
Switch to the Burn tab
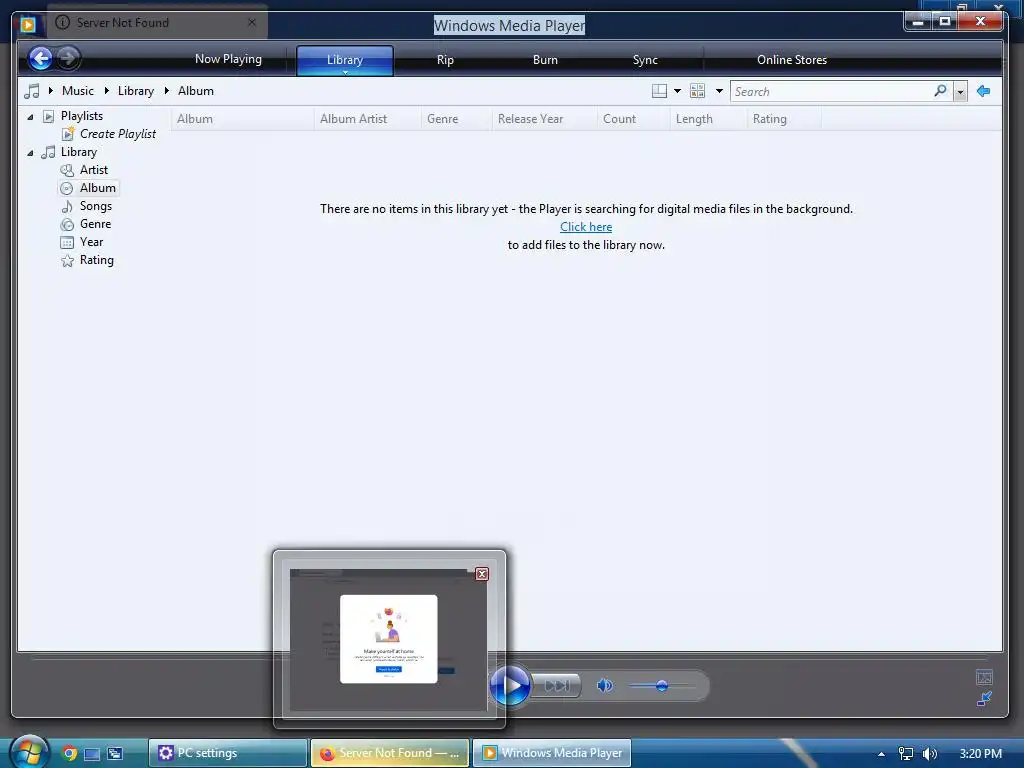click(545, 60)
